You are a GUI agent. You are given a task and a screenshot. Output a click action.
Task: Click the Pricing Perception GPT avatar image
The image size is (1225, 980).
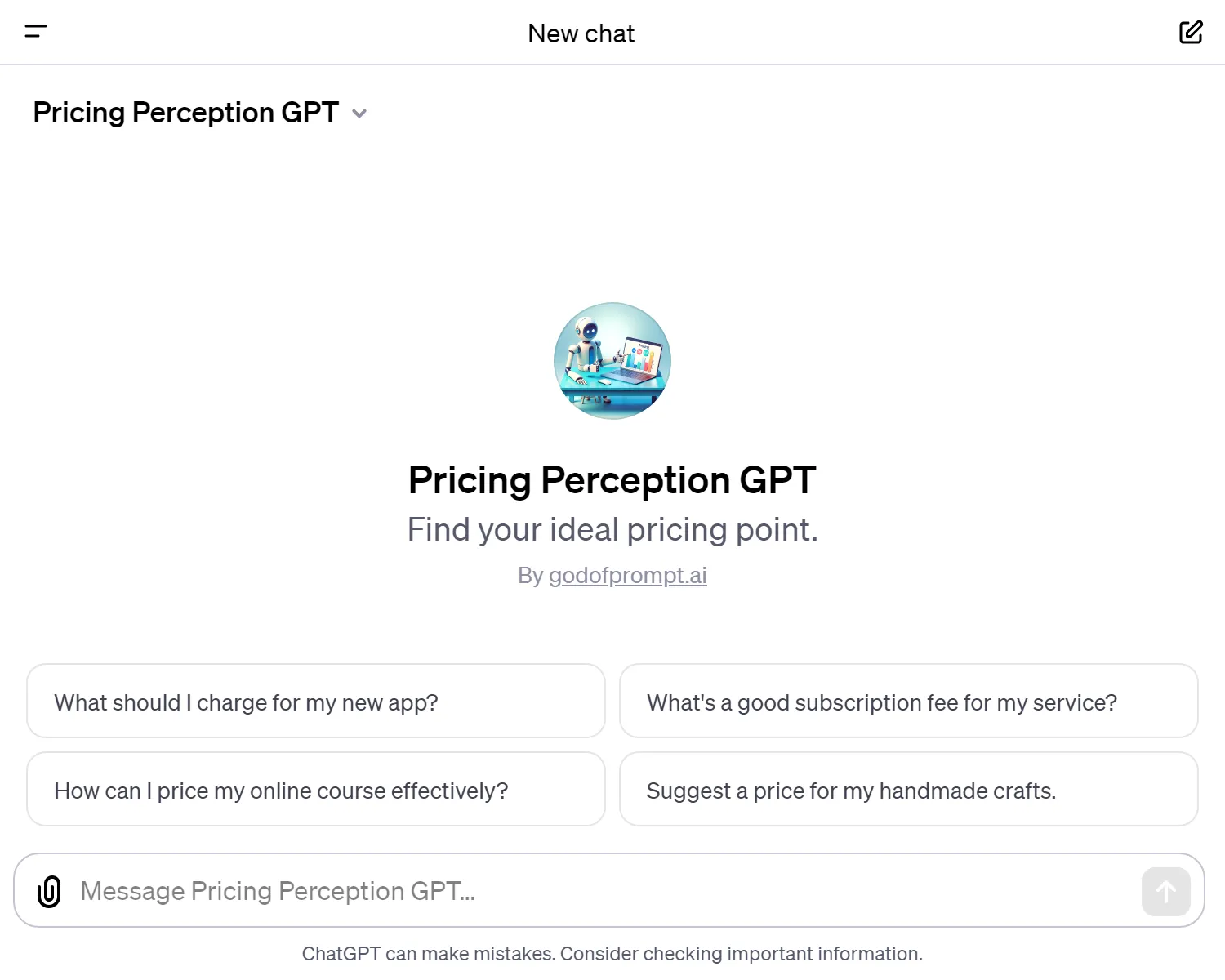tap(612, 360)
